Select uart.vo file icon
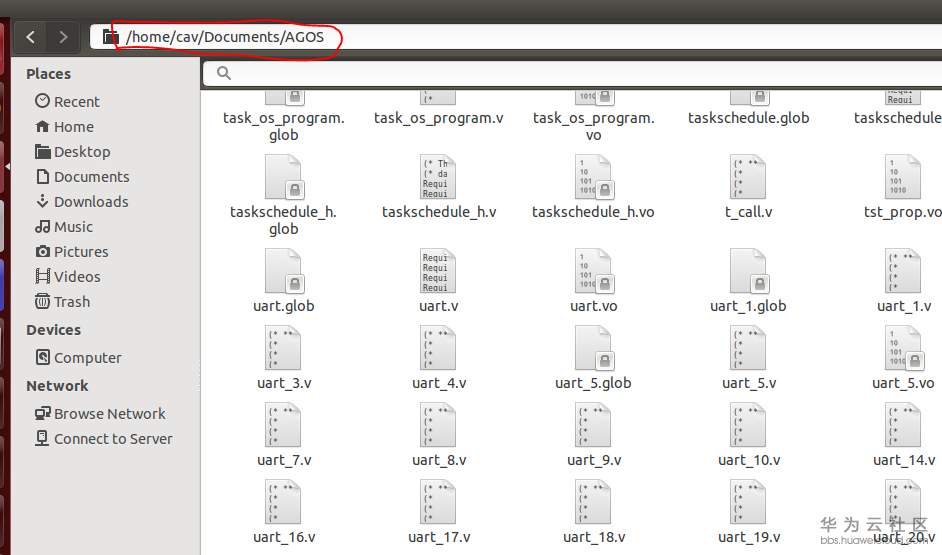 click(594, 271)
